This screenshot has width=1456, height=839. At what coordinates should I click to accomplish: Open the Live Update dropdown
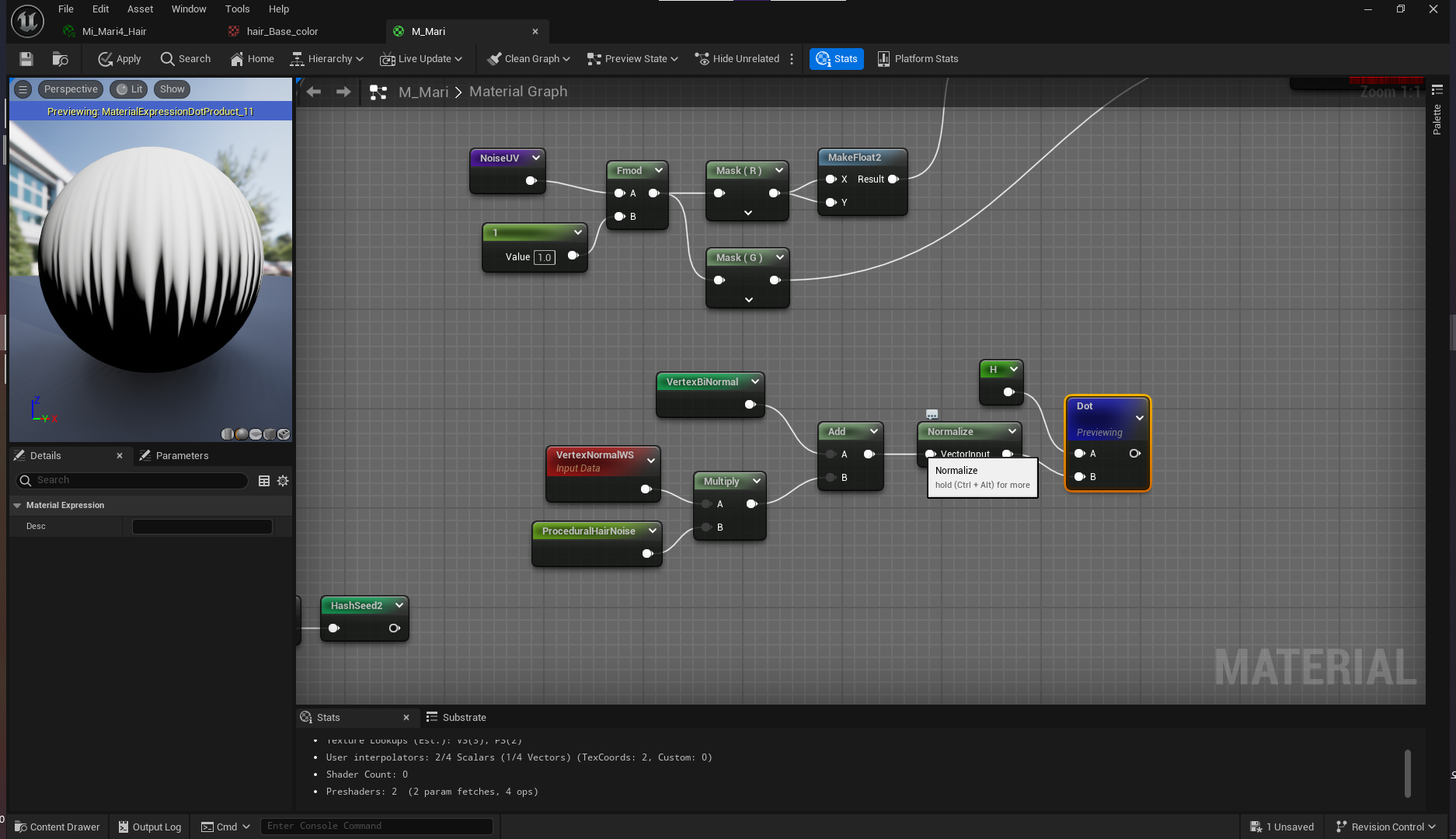(422, 59)
